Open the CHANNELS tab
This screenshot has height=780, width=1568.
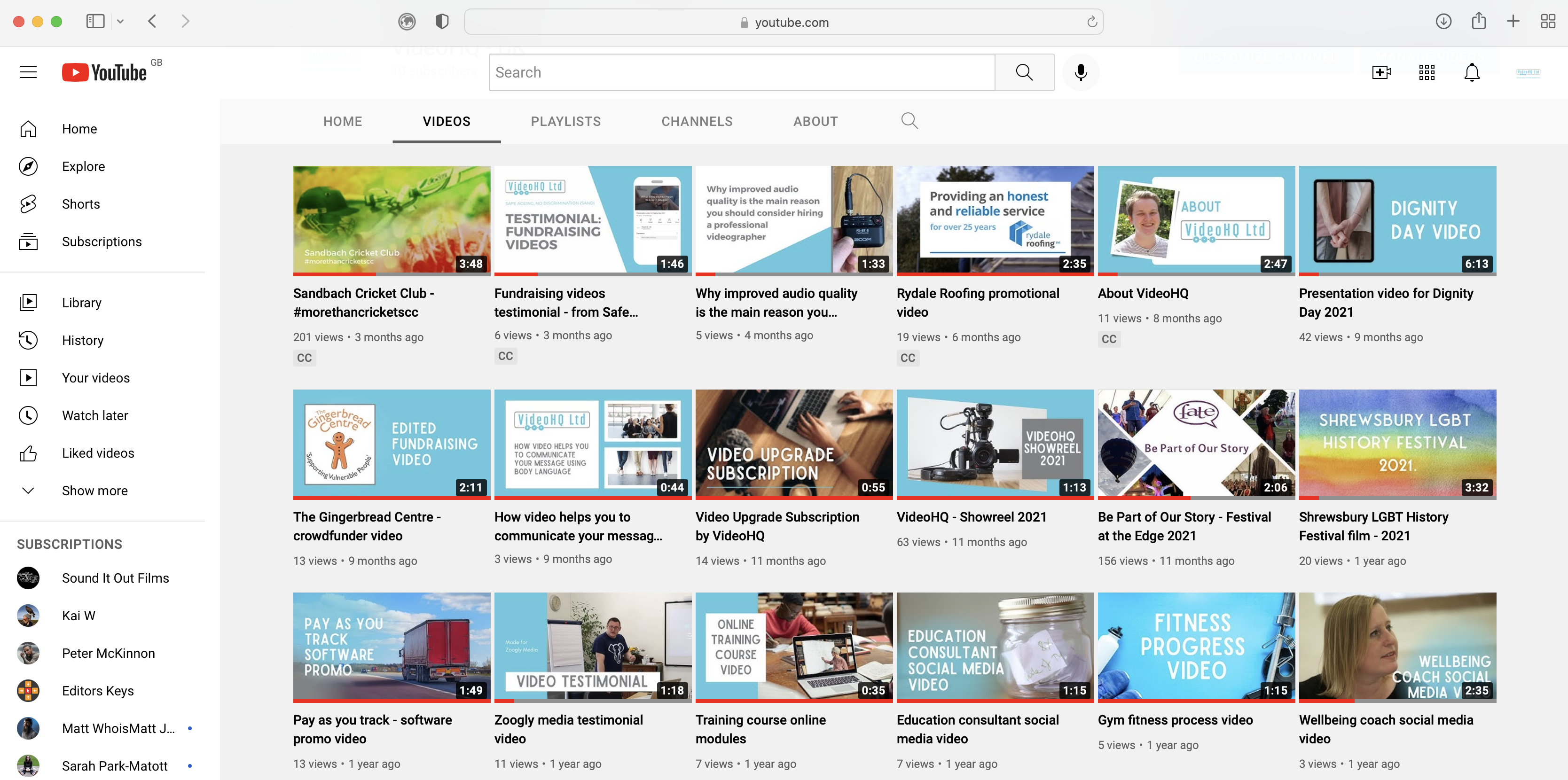coord(697,122)
